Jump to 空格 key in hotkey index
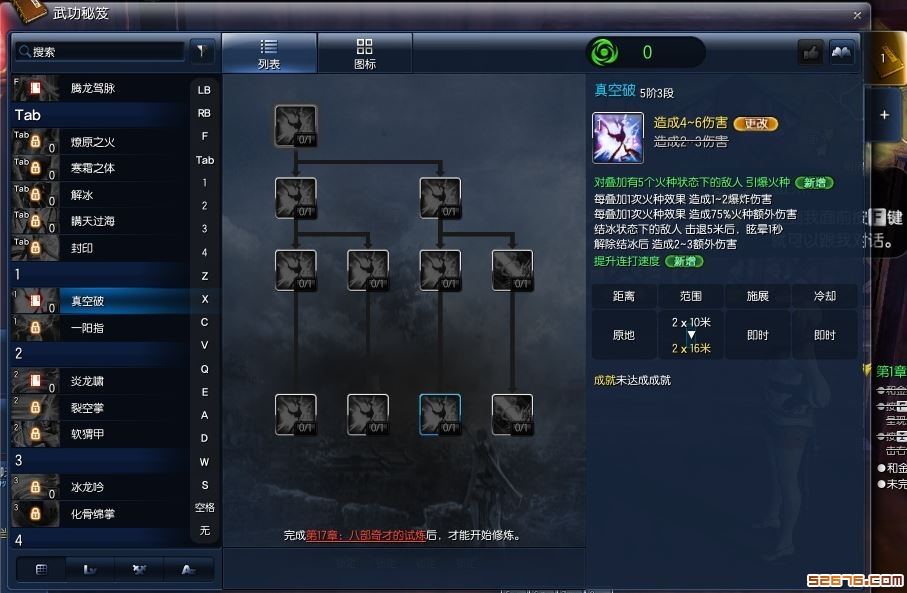Image resolution: width=907 pixels, height=593 pixels. (x=204, y=507)
